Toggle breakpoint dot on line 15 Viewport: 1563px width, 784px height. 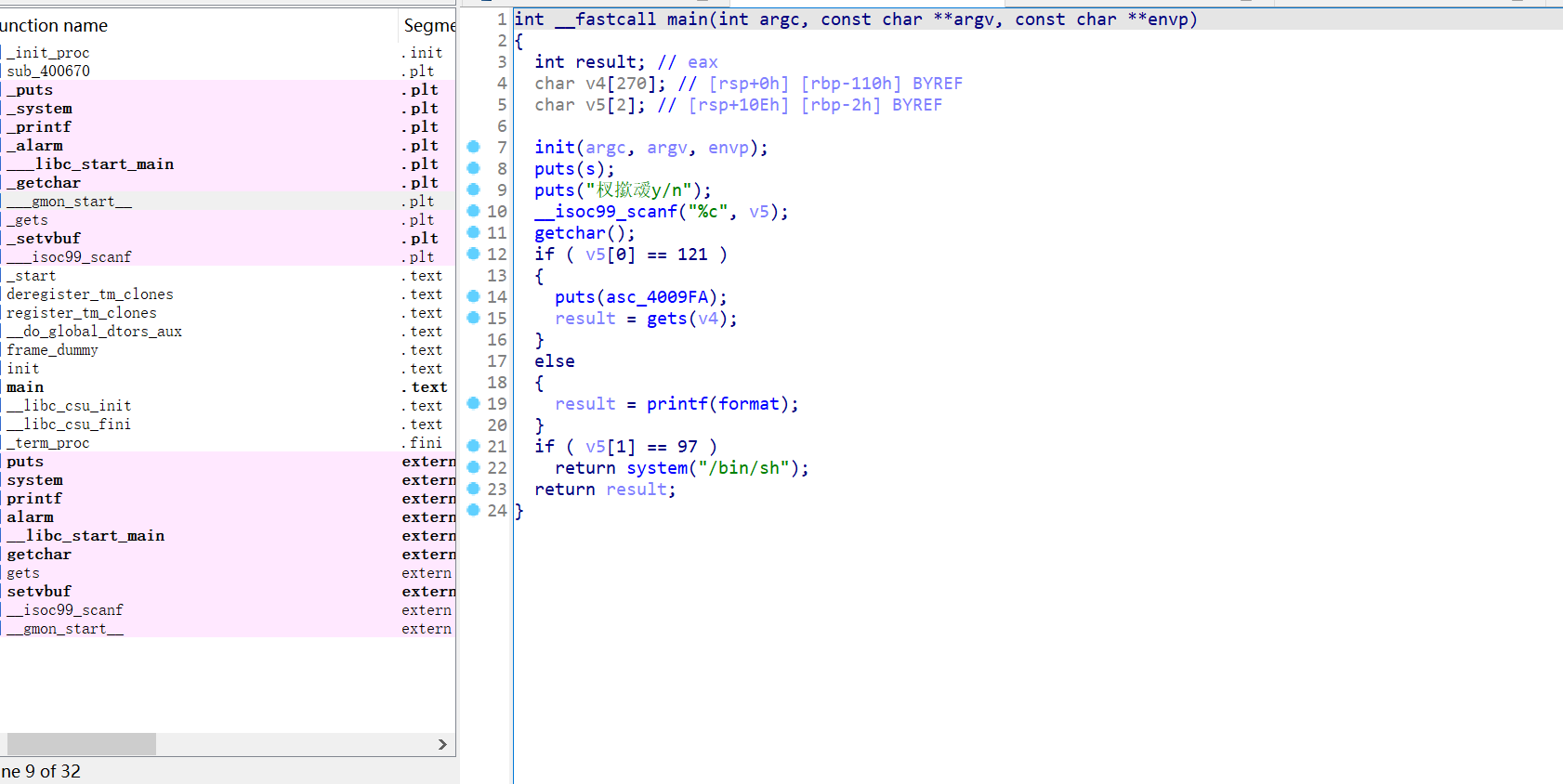pos(473,318)
